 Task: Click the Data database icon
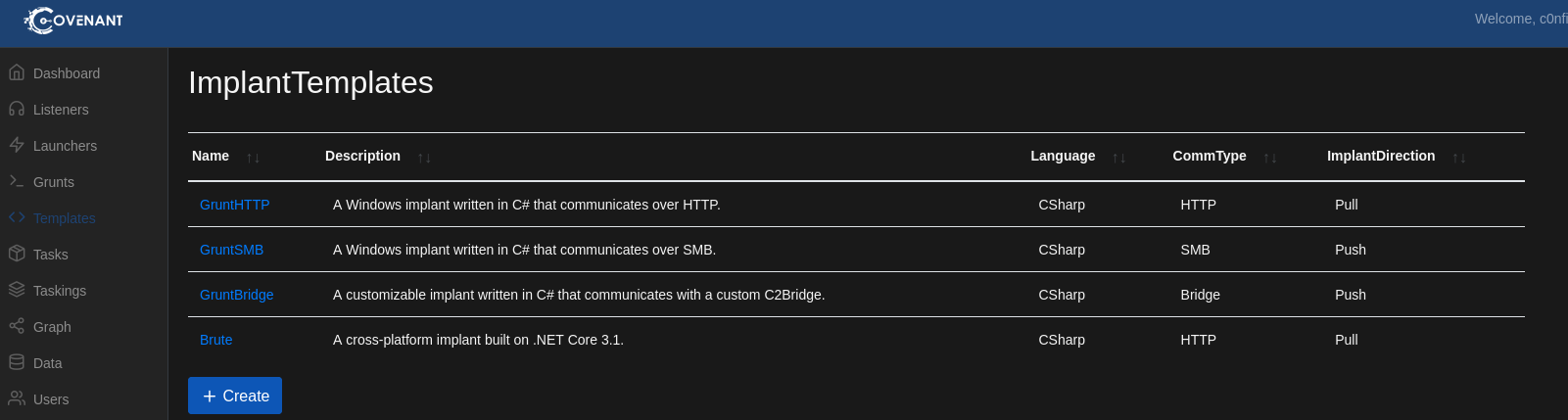(x=17, y=362)
